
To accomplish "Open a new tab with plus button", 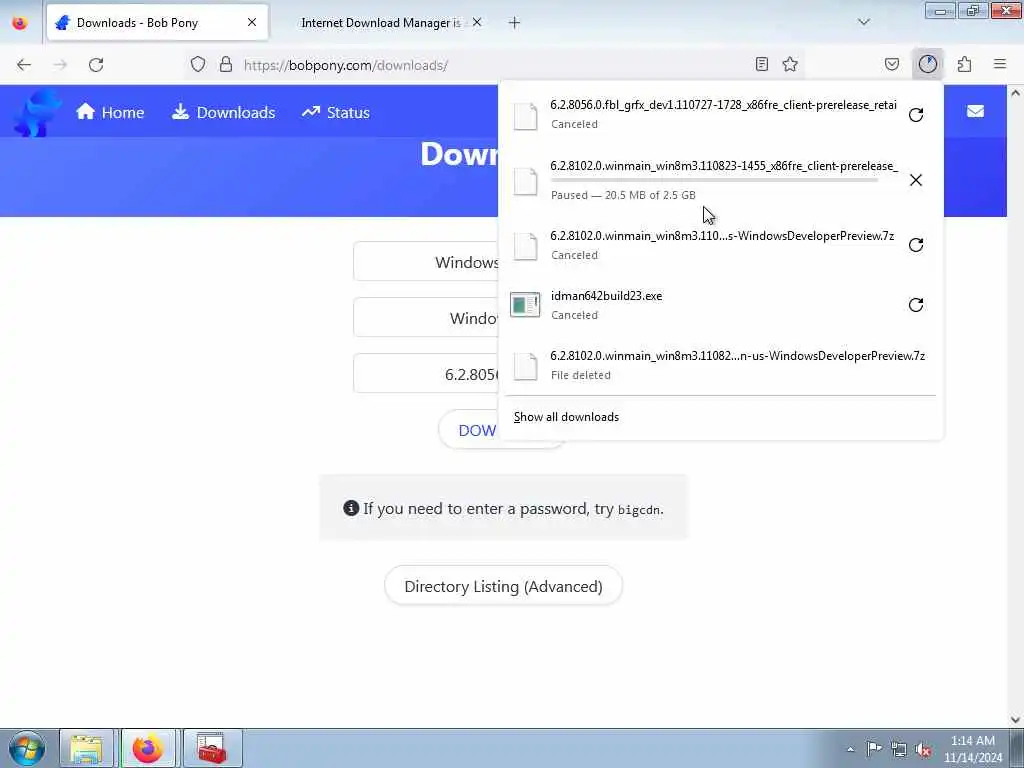I will pyautogui.click(x=514, y=22).
